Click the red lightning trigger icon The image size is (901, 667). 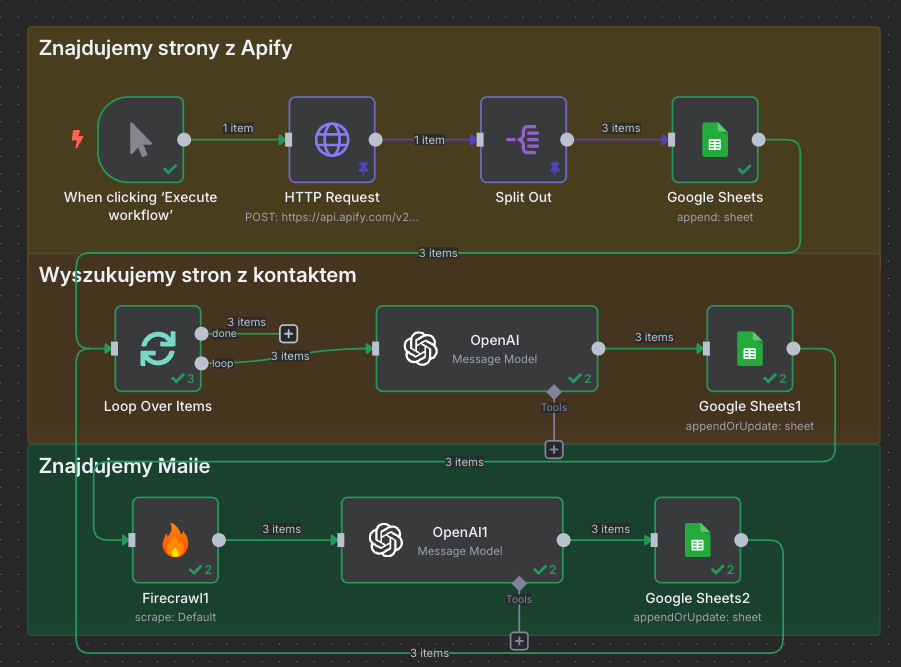point(77,139)
